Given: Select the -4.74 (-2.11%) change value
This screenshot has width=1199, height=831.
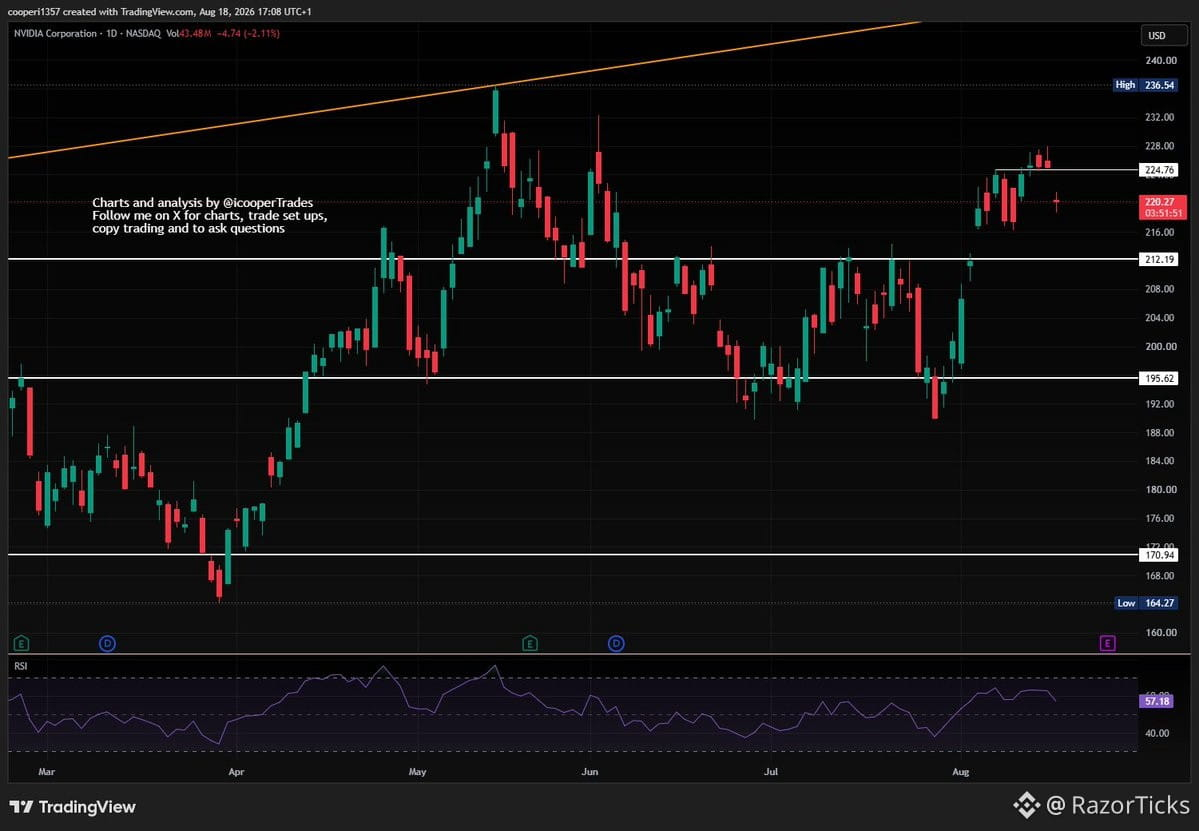Looking at the screenshot, I should tap(248, 34).
